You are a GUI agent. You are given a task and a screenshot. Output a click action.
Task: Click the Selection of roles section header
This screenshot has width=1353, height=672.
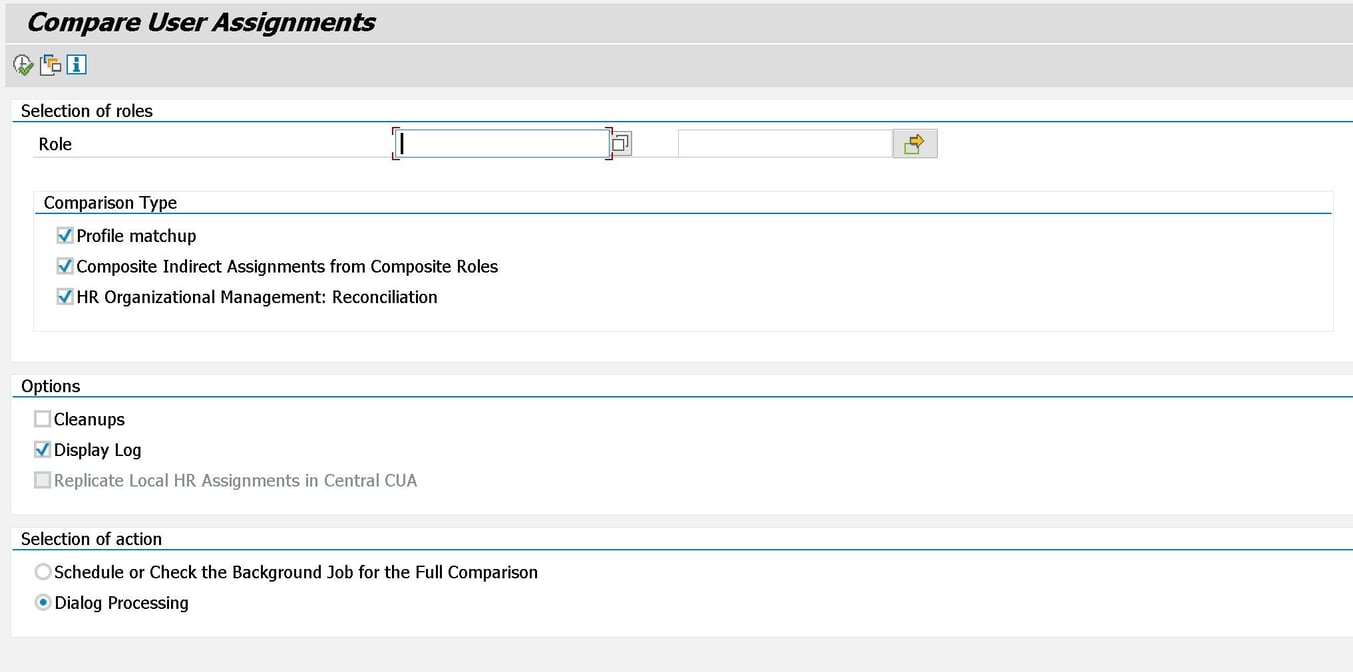point(86,110)
